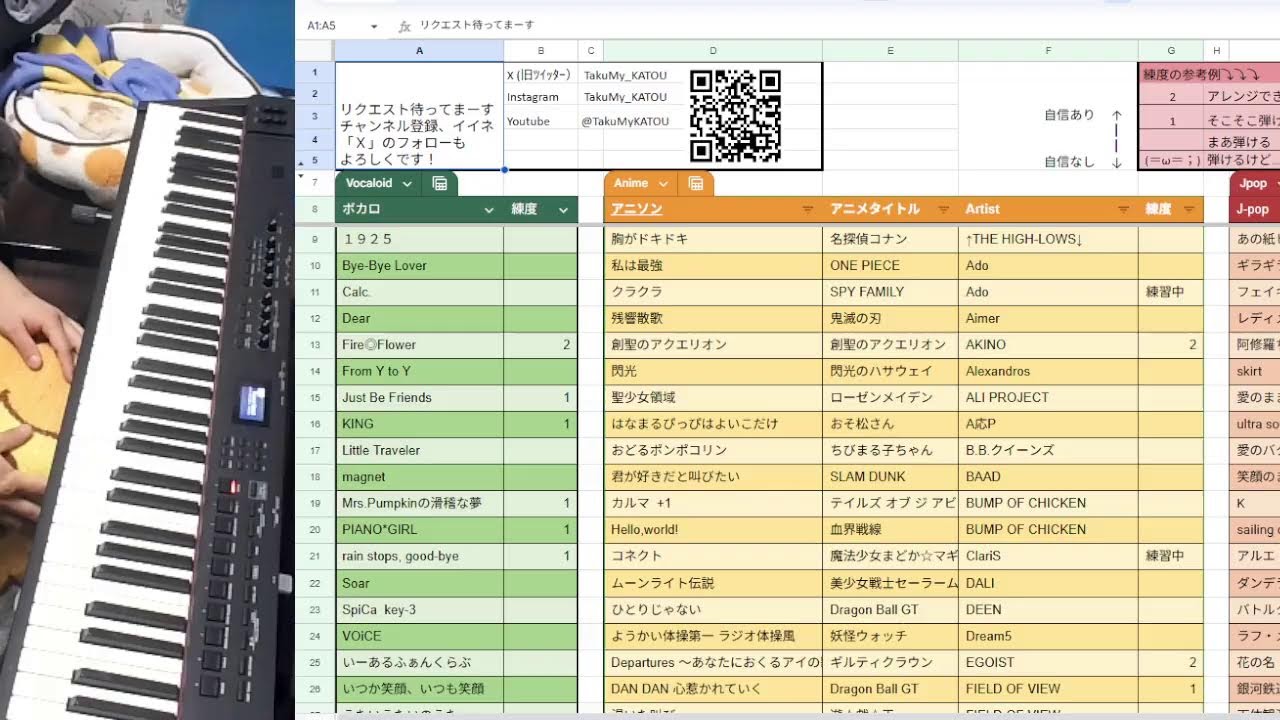Select the 'magnet' cell
Screen dimensions: 1280x720
click(x=419, y=477)
